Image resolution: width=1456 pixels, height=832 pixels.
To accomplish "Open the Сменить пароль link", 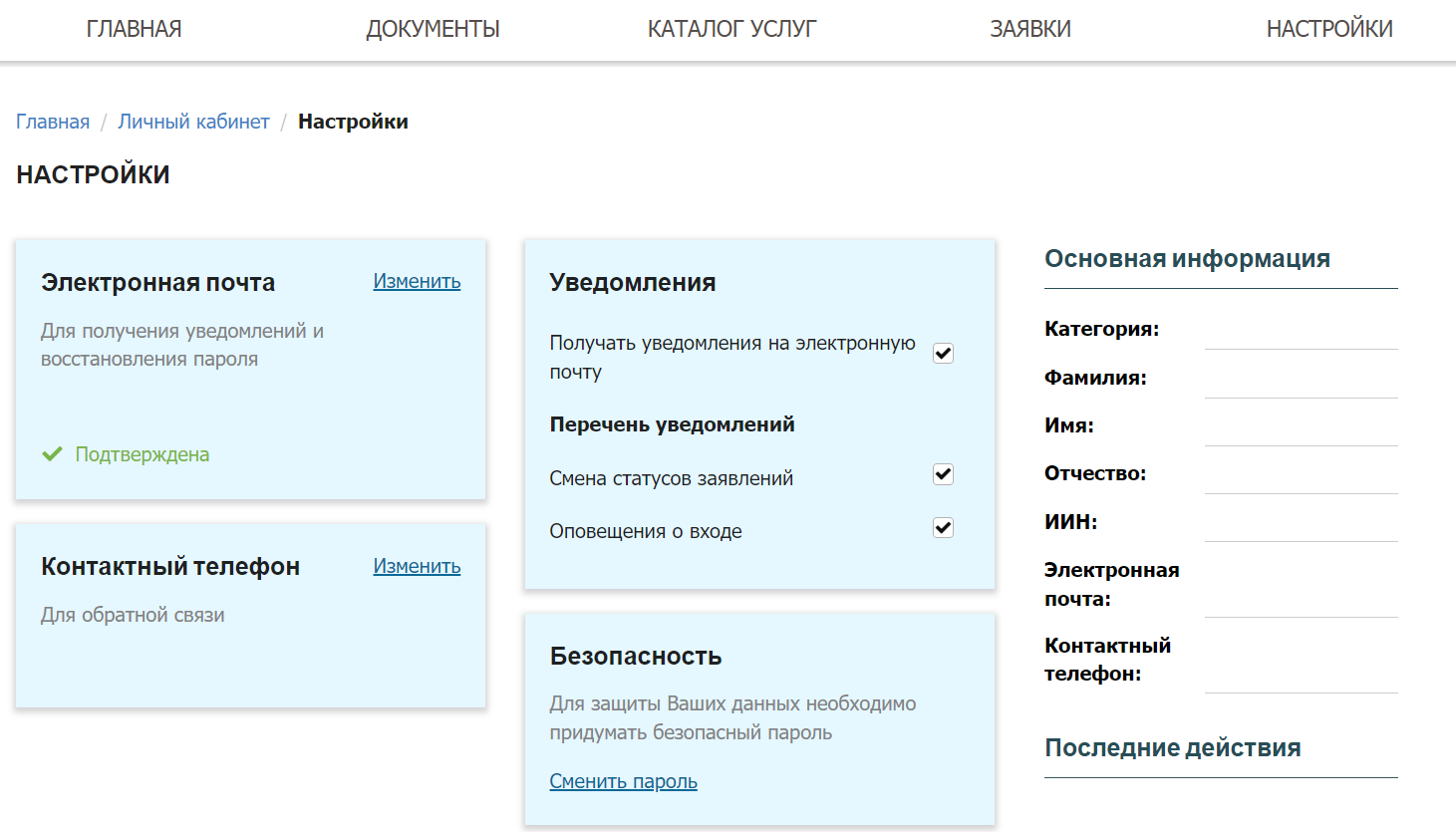I will click(623, 781).
